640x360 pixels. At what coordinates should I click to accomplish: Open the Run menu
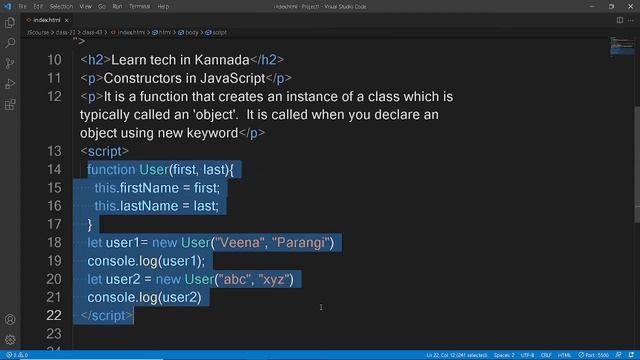click(x=117, y=7)
